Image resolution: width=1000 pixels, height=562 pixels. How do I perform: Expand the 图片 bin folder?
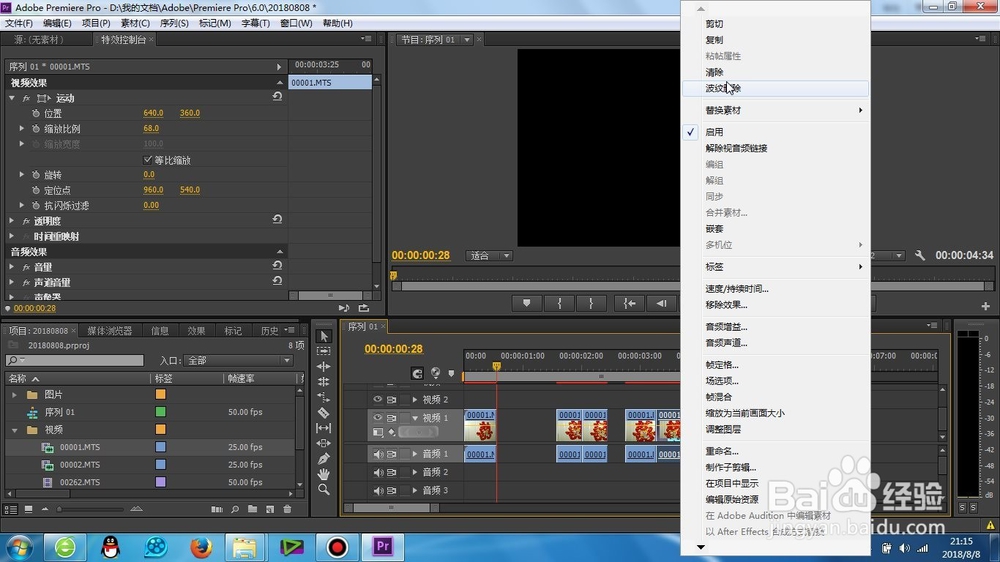coord(14,395)
